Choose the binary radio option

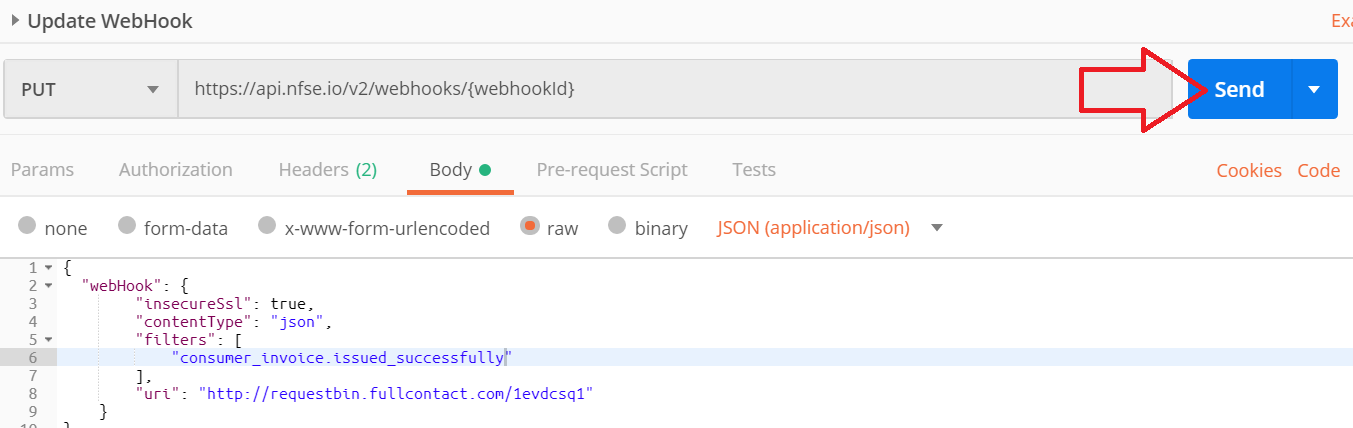[x=617, y=227]
